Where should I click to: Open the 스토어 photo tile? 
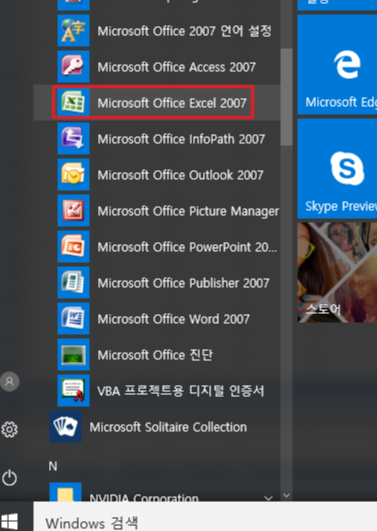[x=337, y=272]
